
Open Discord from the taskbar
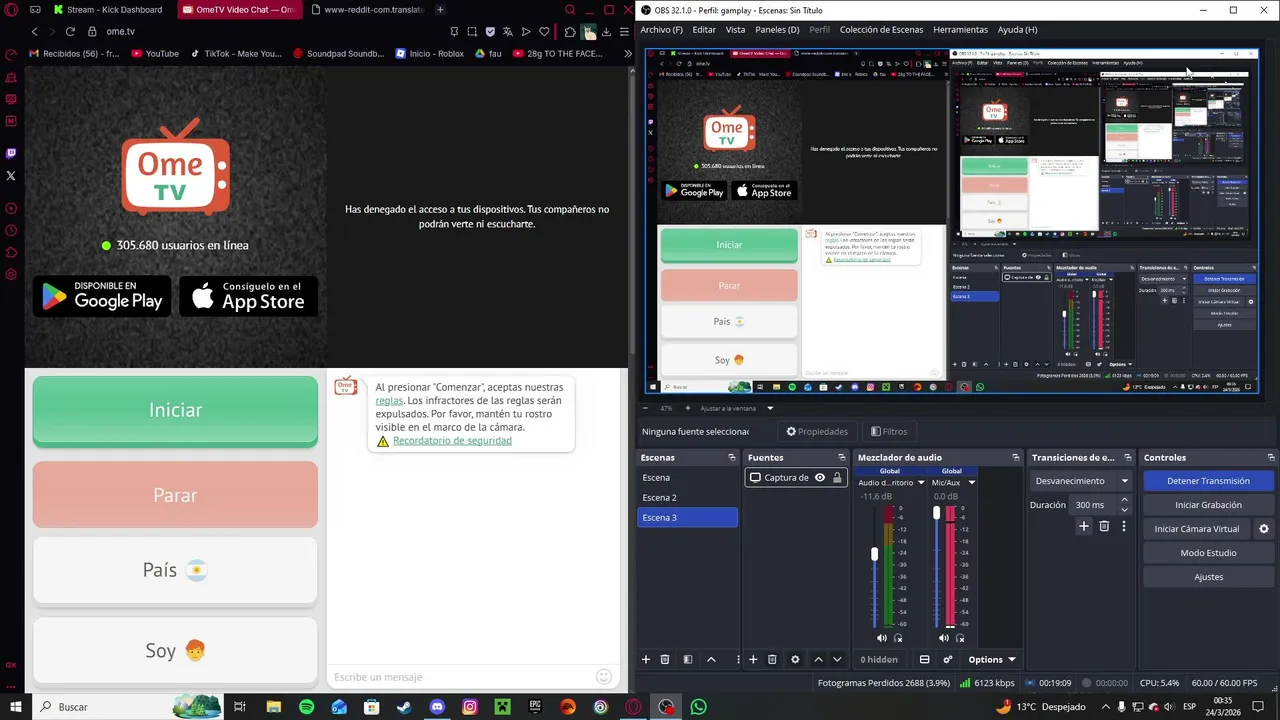[437, 707]
